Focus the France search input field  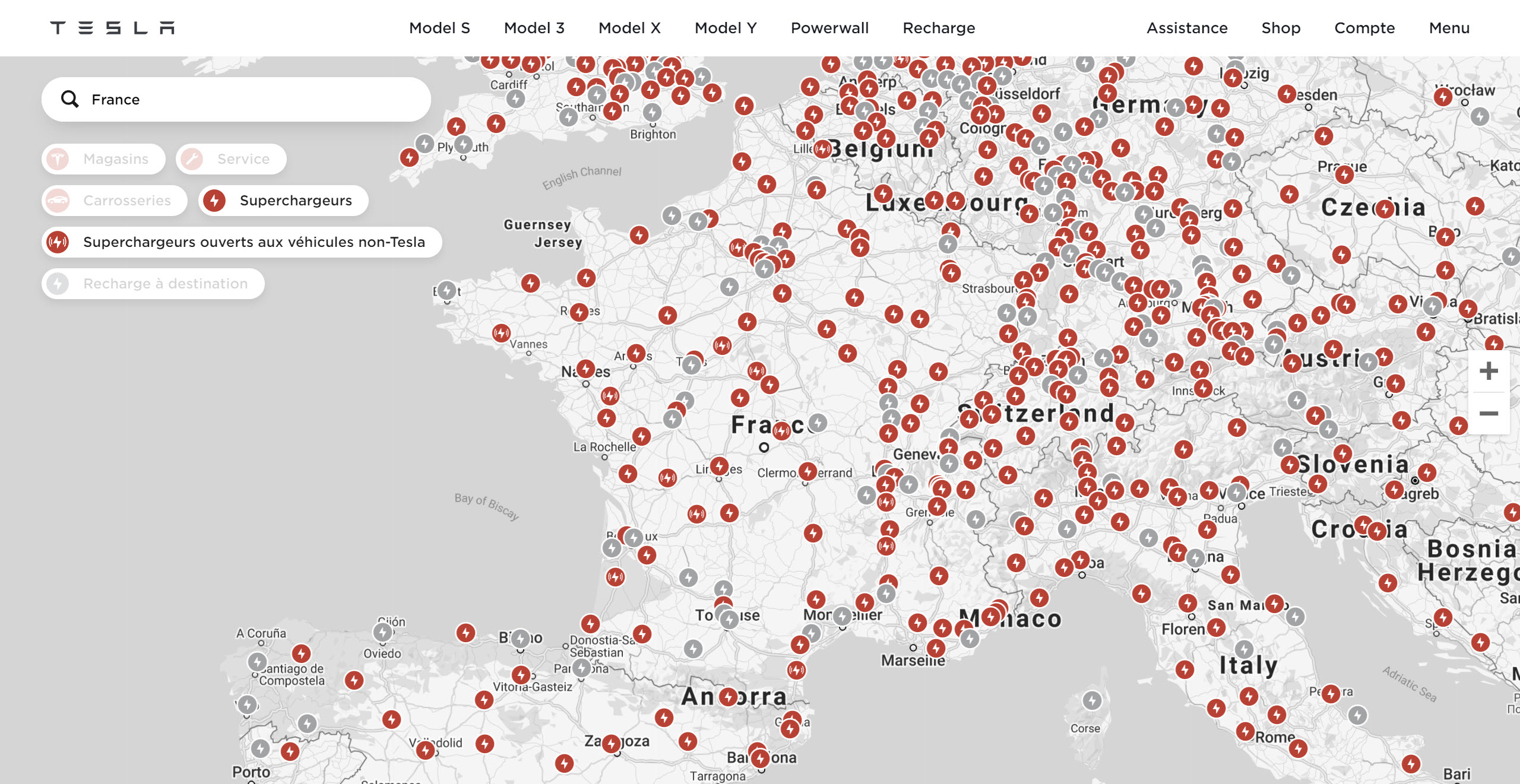pyautogui.click(x=236, y=99)
